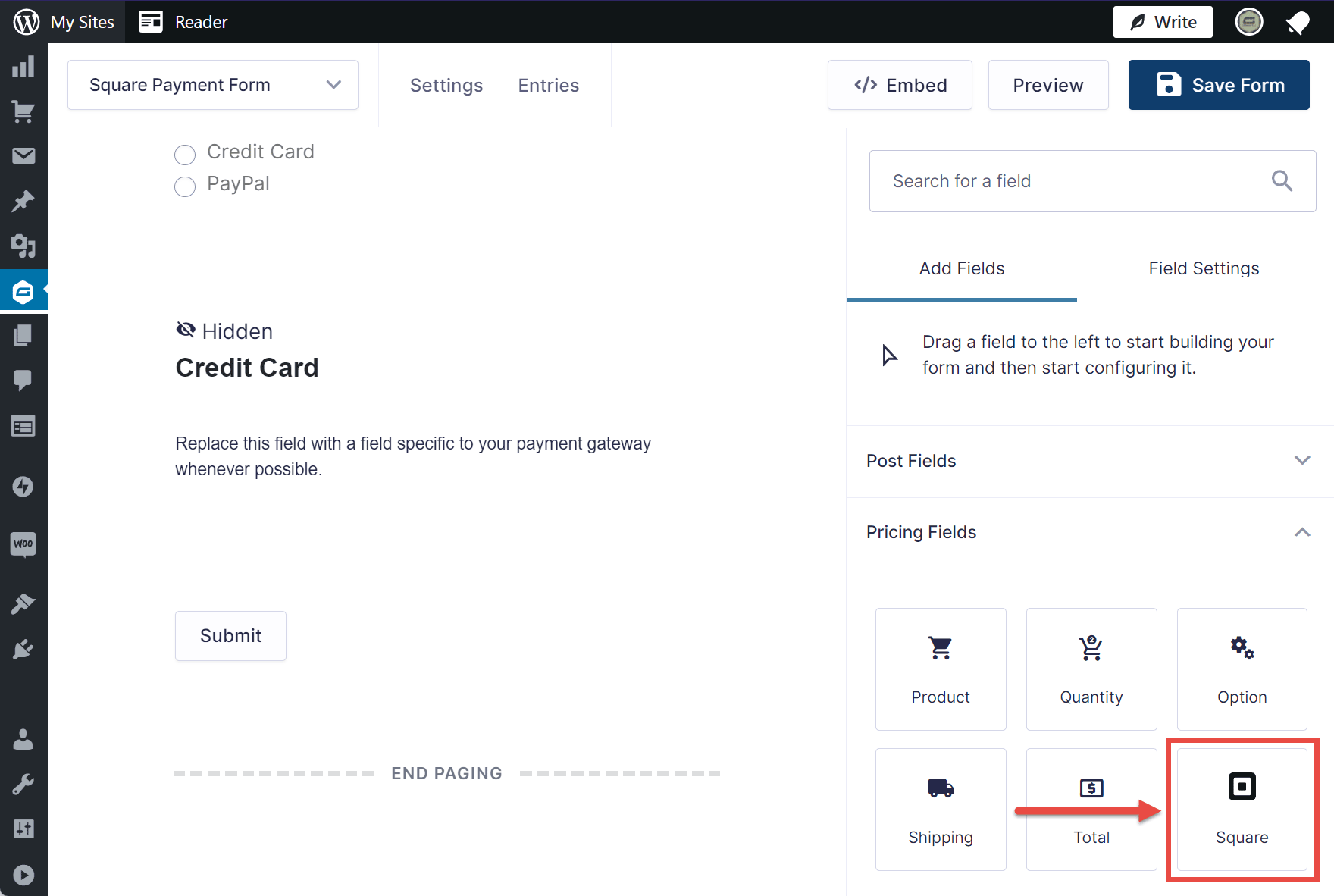
Task: Click the Save Form button
Action: [x=1219, y=85]
